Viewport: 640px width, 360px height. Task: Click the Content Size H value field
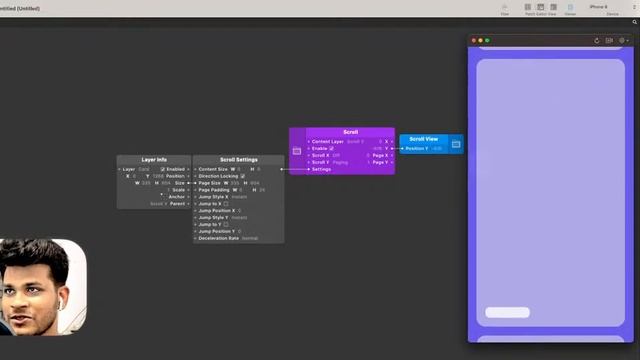pos(258,169)
